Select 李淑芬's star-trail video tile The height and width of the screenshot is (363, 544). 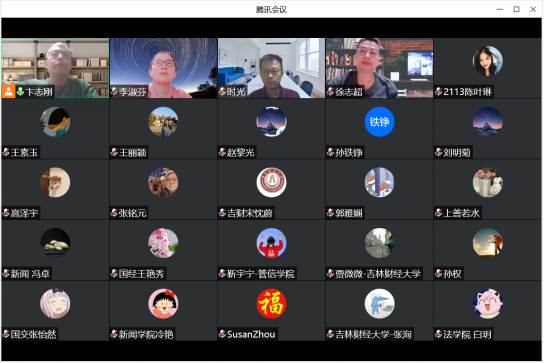pos(163,68)
